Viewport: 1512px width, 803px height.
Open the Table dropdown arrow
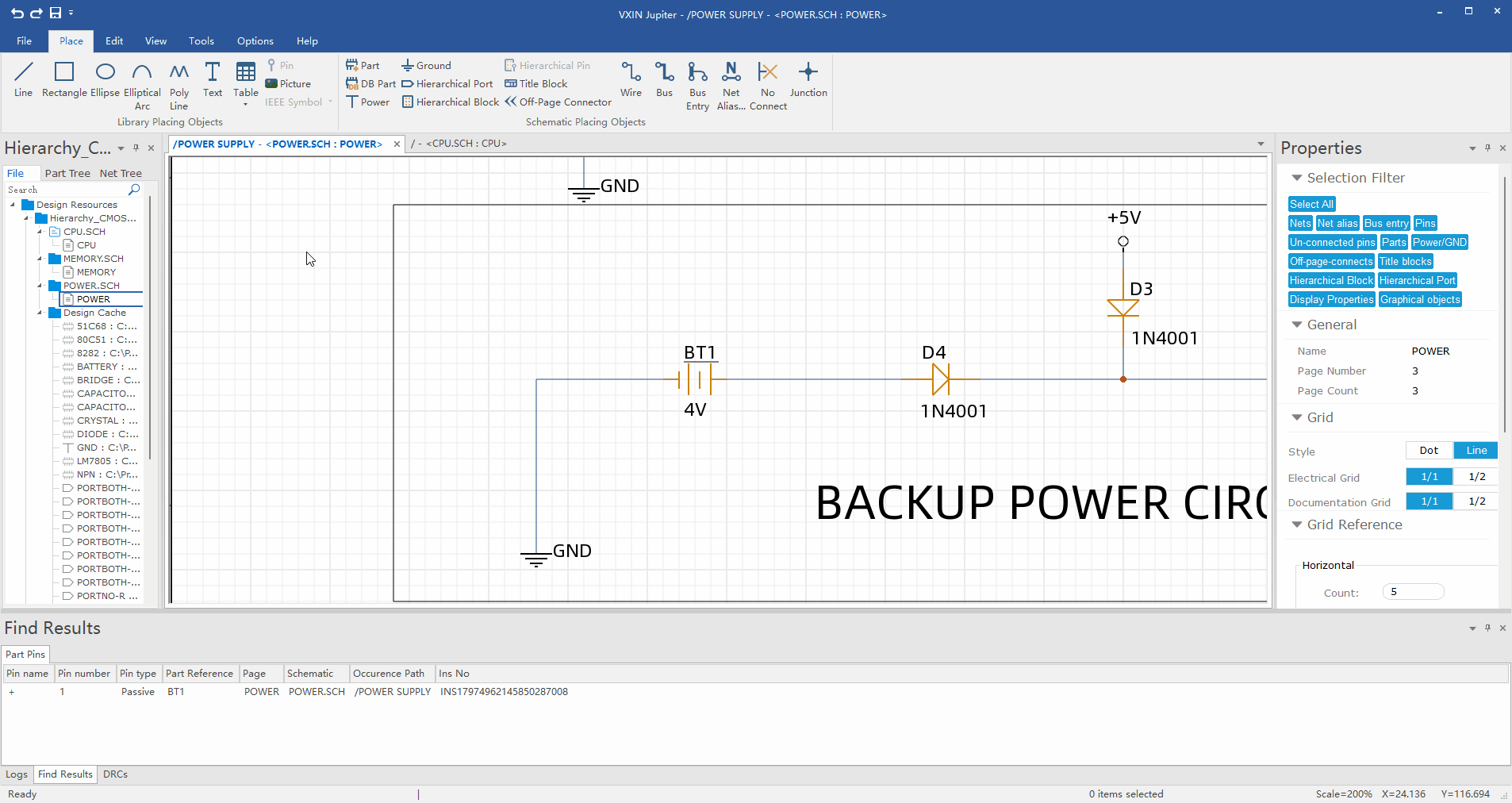pos(246,105)
